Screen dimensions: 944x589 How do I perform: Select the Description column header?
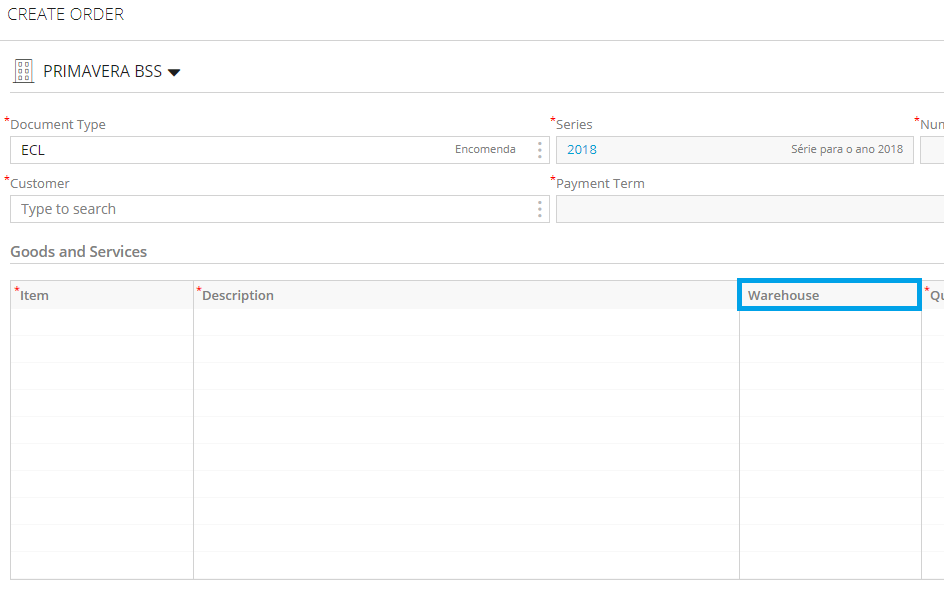467,295
